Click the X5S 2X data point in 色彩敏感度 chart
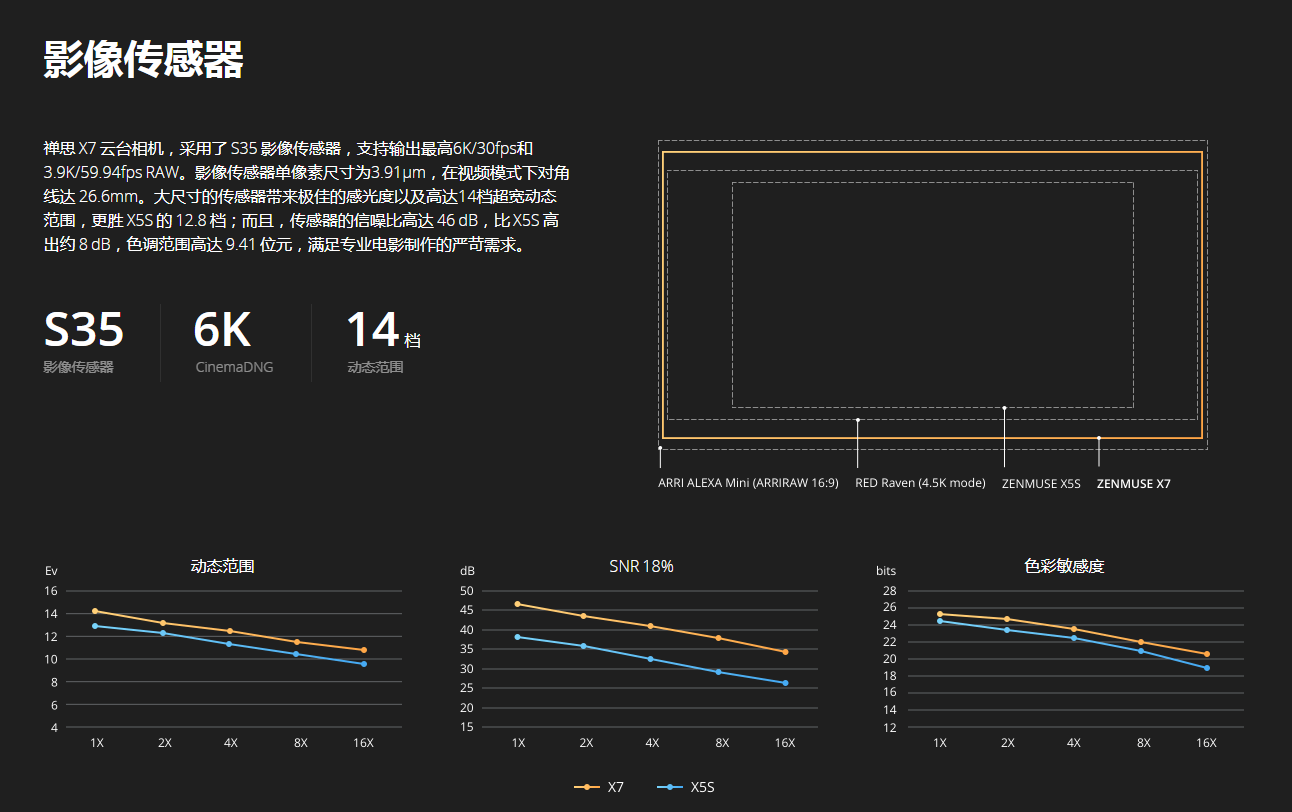The image size is (1292, 812). 1007,630
